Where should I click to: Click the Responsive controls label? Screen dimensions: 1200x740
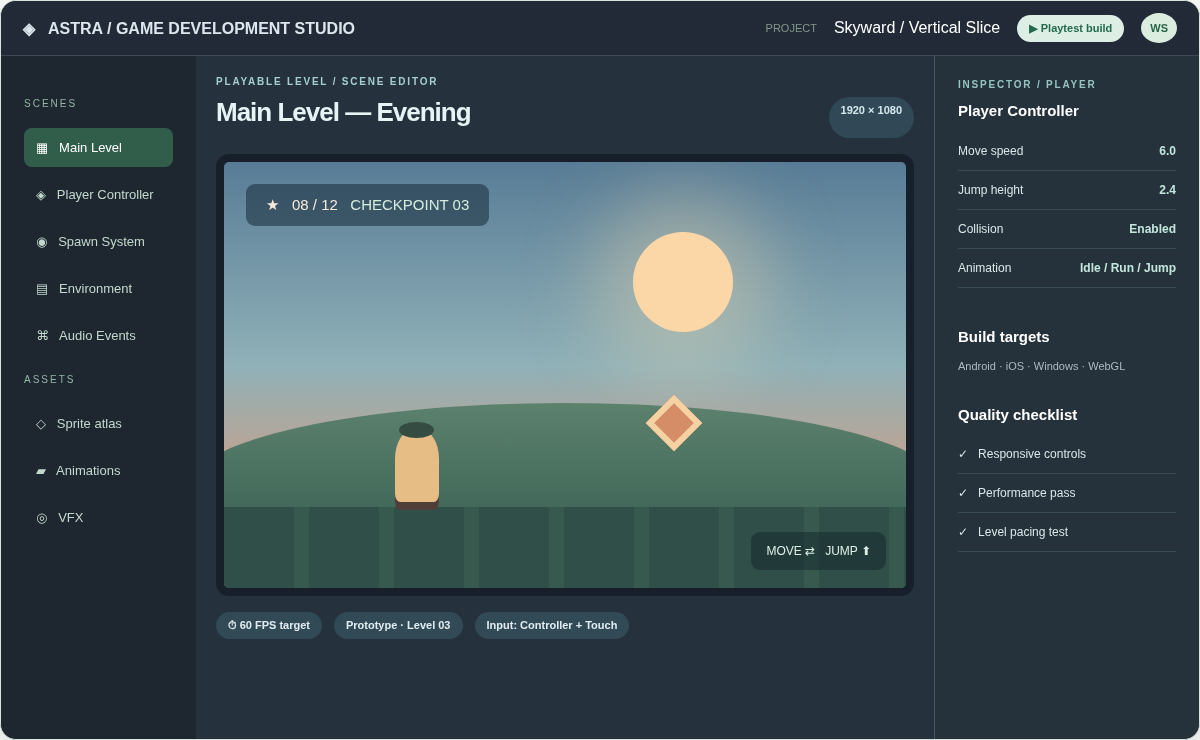[1032, 454]
